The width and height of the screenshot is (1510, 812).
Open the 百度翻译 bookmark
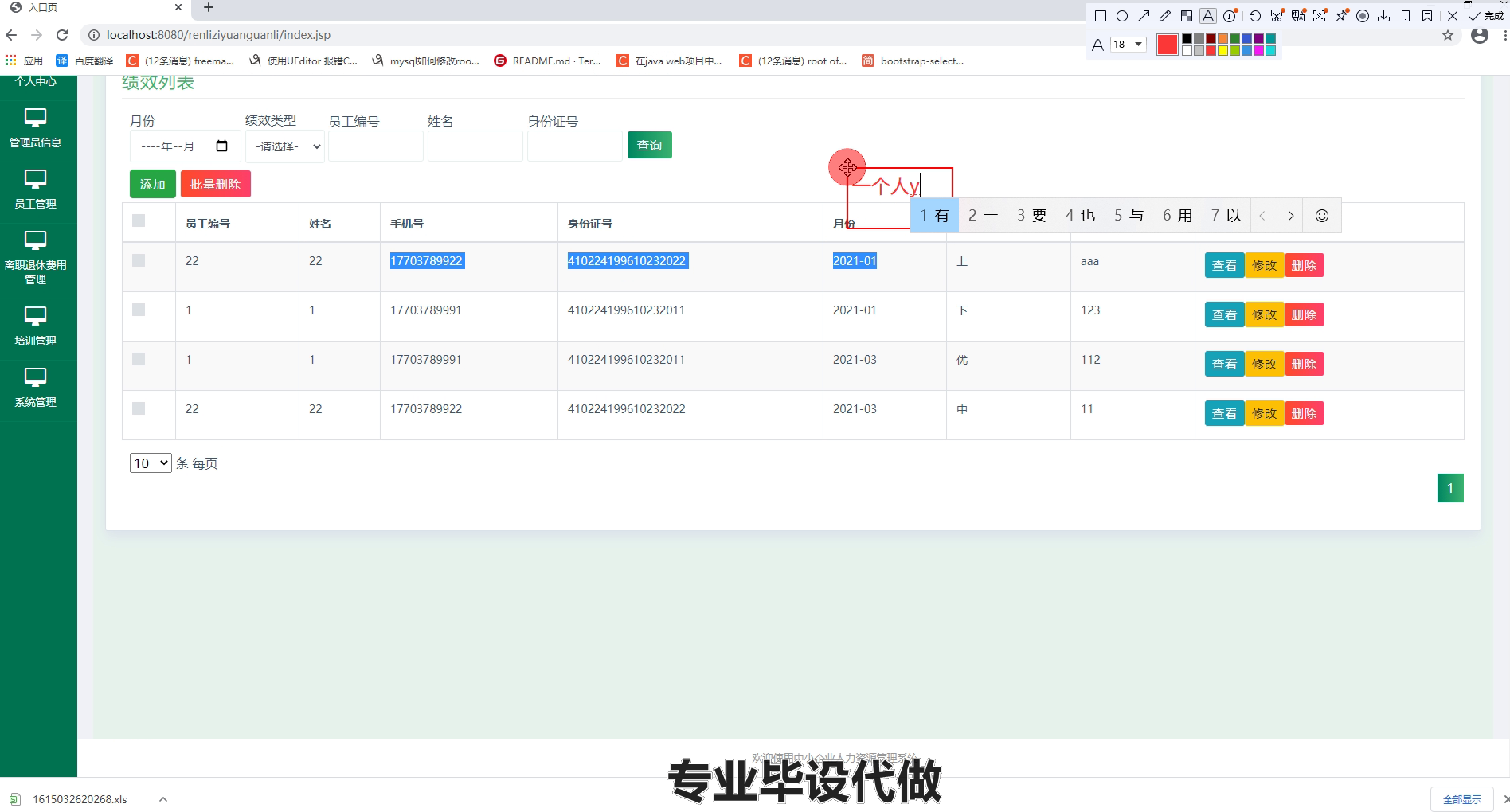point(84,61)
